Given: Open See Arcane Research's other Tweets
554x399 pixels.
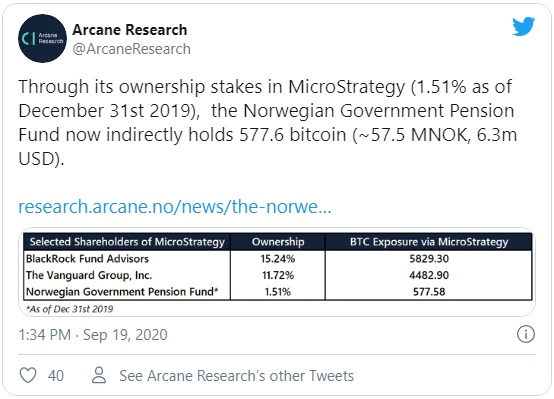Looking at the screenshot, I should 236,376.
